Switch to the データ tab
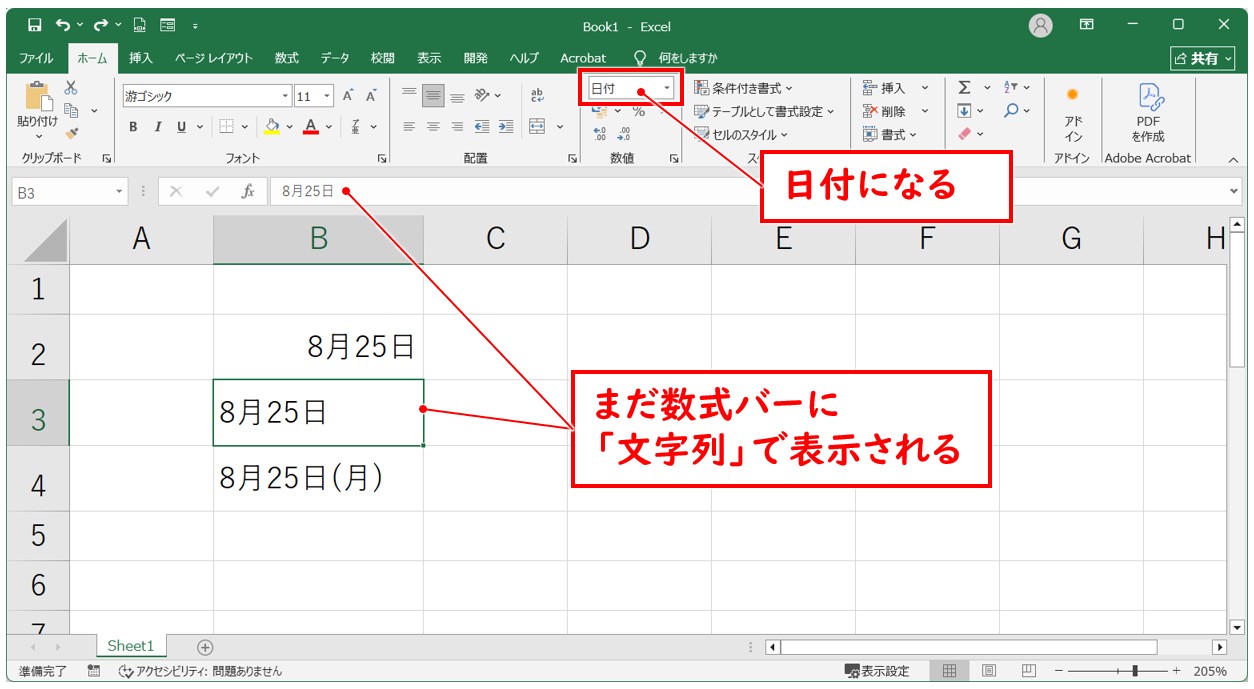This screenshot has width=1254, height=689. coord(335,58)
